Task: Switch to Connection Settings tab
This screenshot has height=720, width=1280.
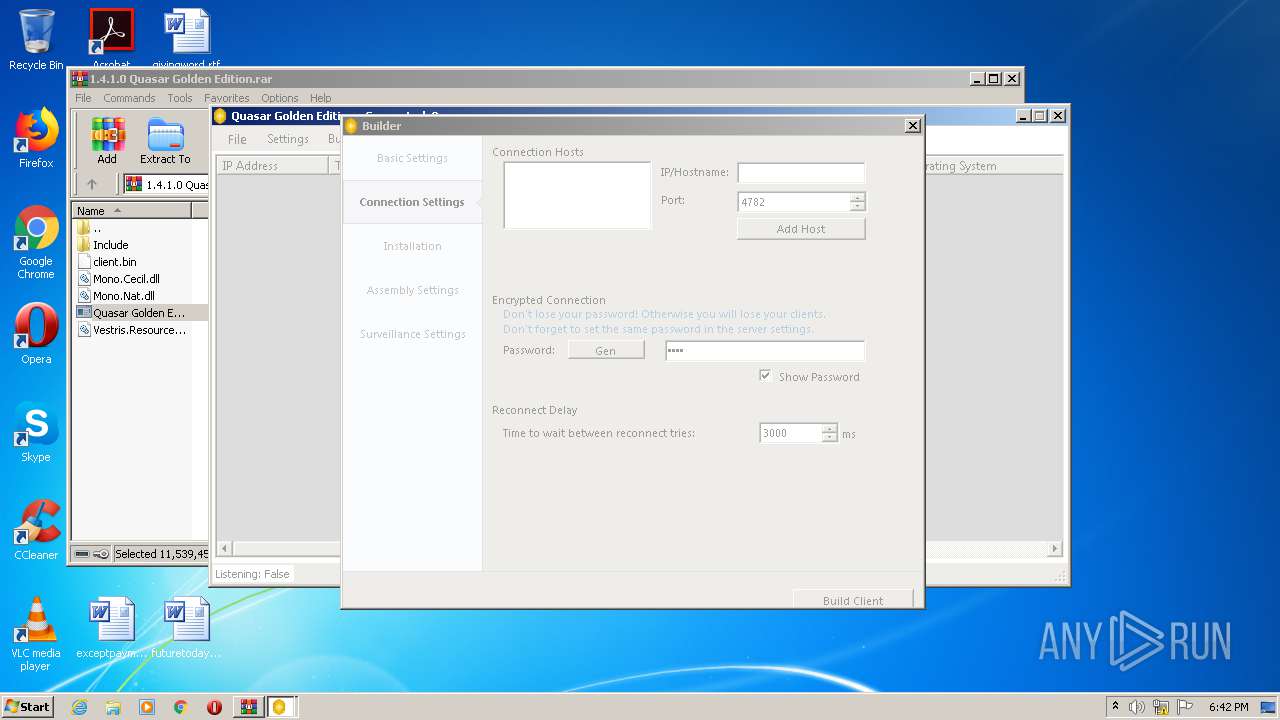Action: (x=412, y=202)
